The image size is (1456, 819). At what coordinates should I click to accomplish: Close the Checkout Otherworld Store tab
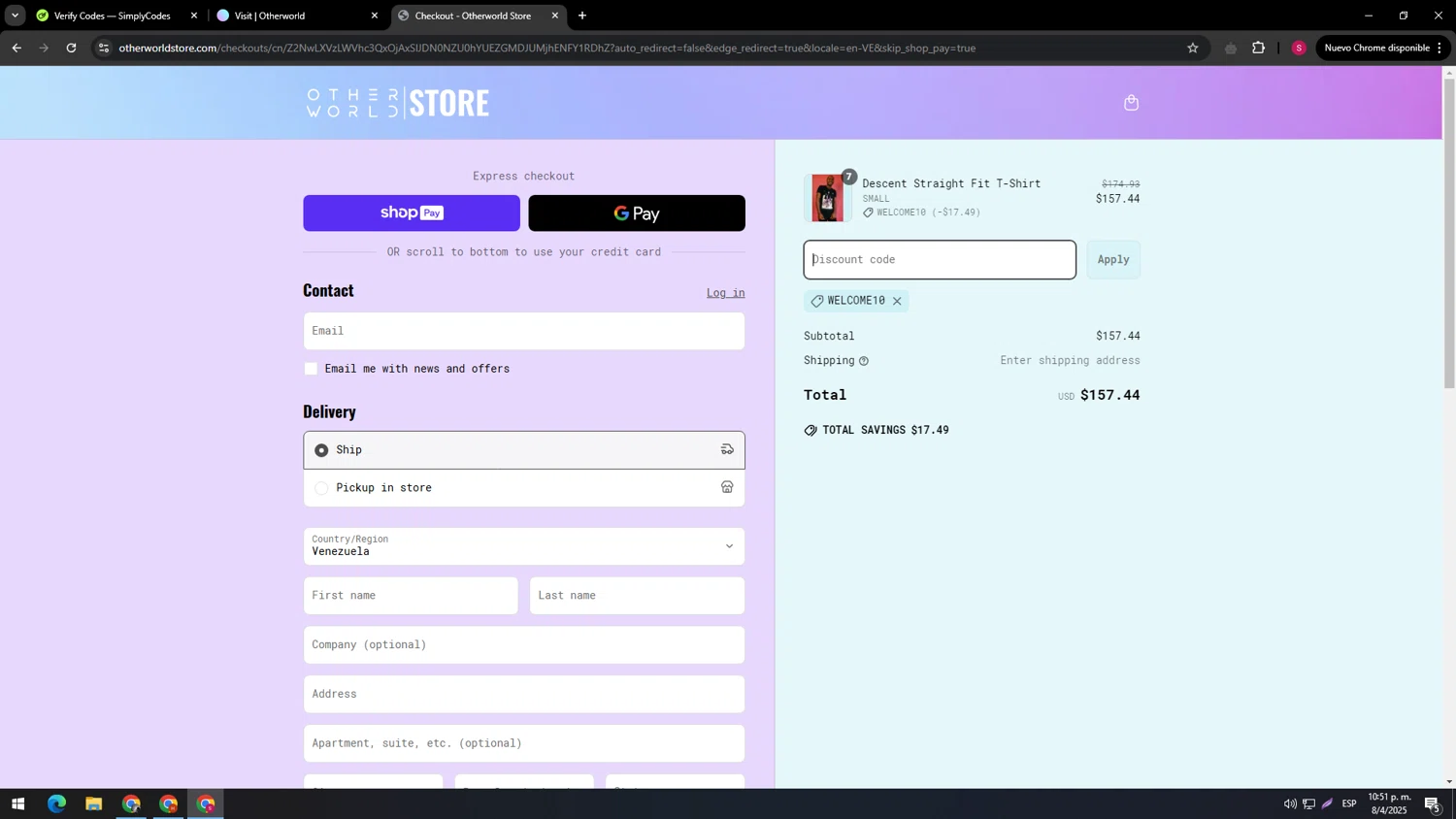[x=555, y=16]
